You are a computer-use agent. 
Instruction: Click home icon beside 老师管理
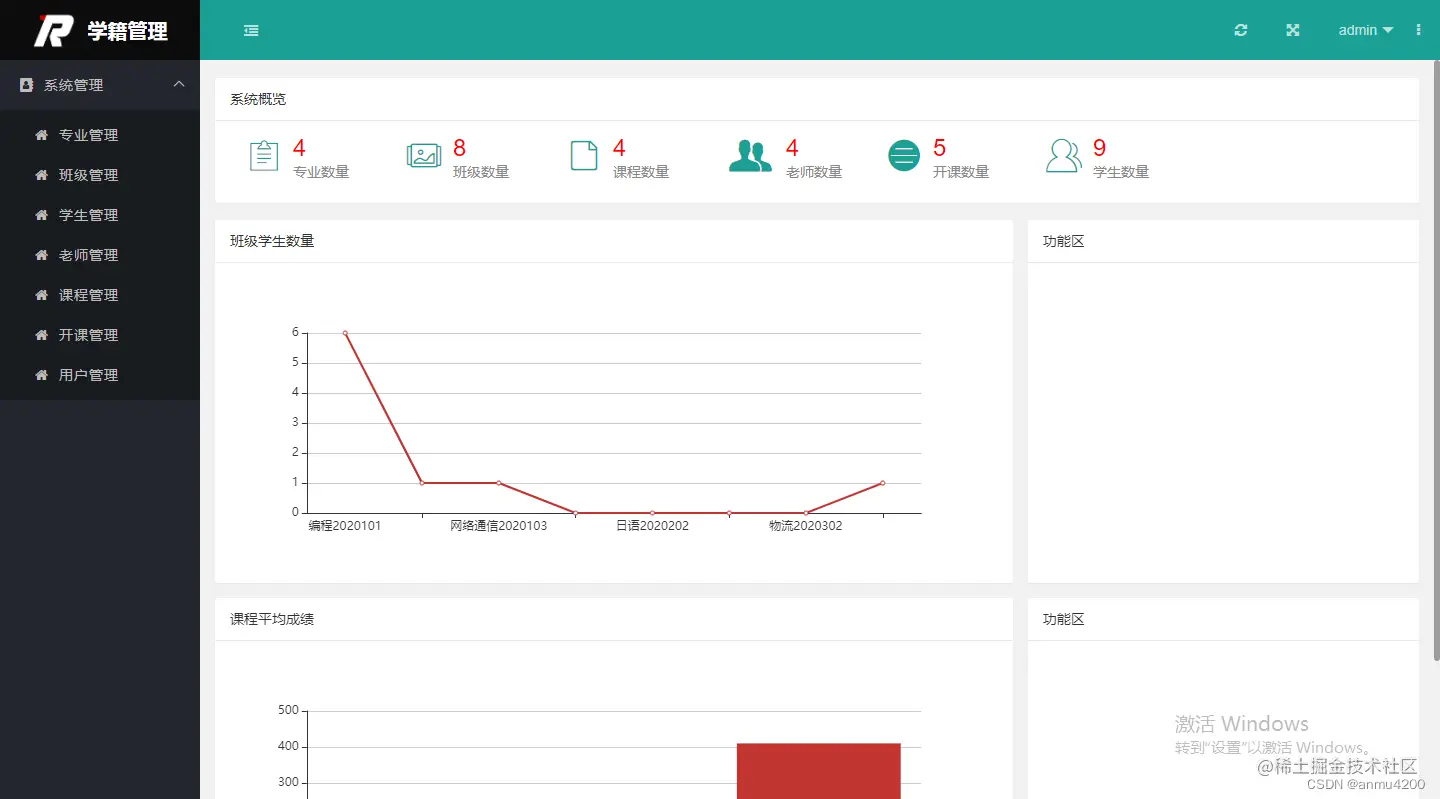[41, 255]
